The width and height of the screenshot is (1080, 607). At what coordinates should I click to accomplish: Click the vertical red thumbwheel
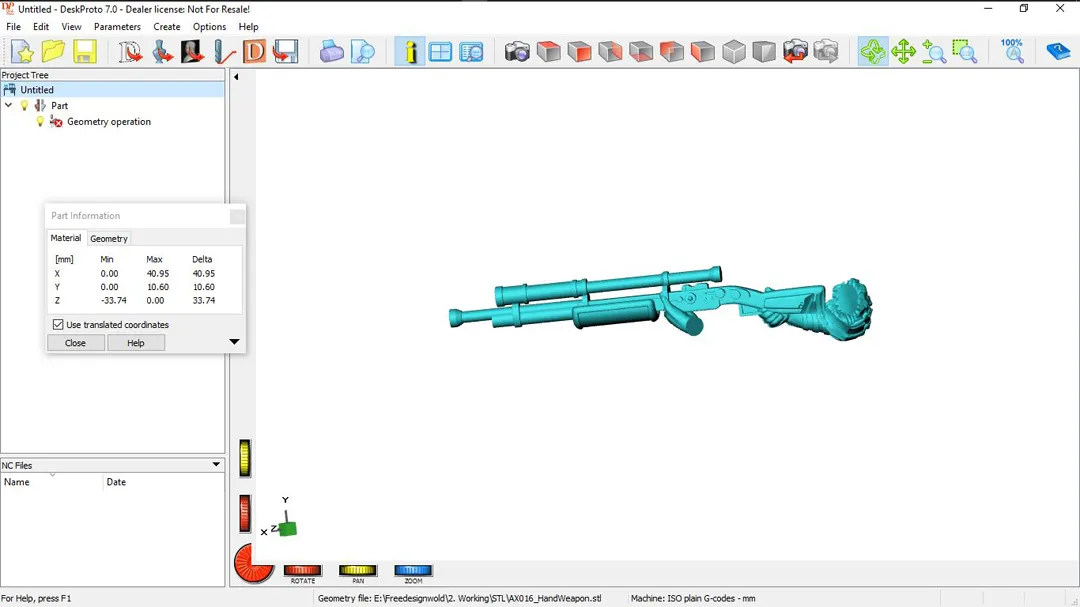[245, 513]
